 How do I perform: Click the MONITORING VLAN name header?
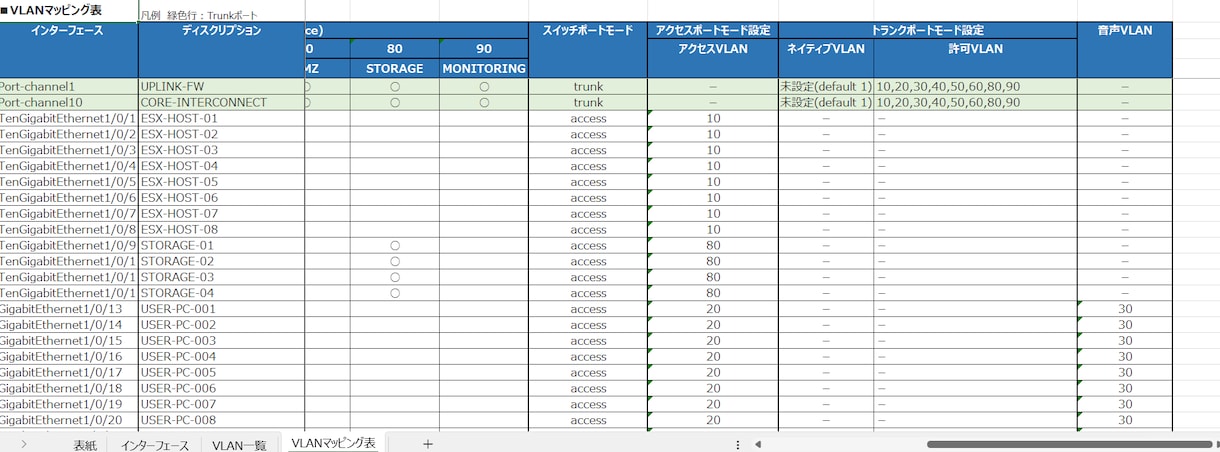tap(484, 69)
